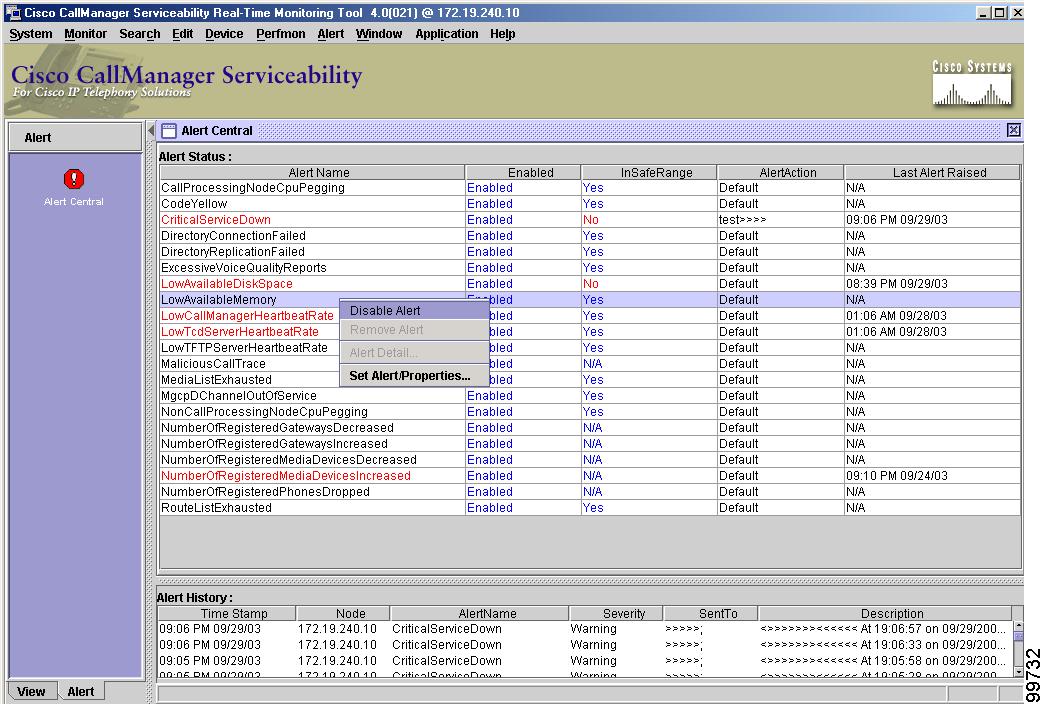Sort history by Description column

pyautogui.click(x=885, y=613)
